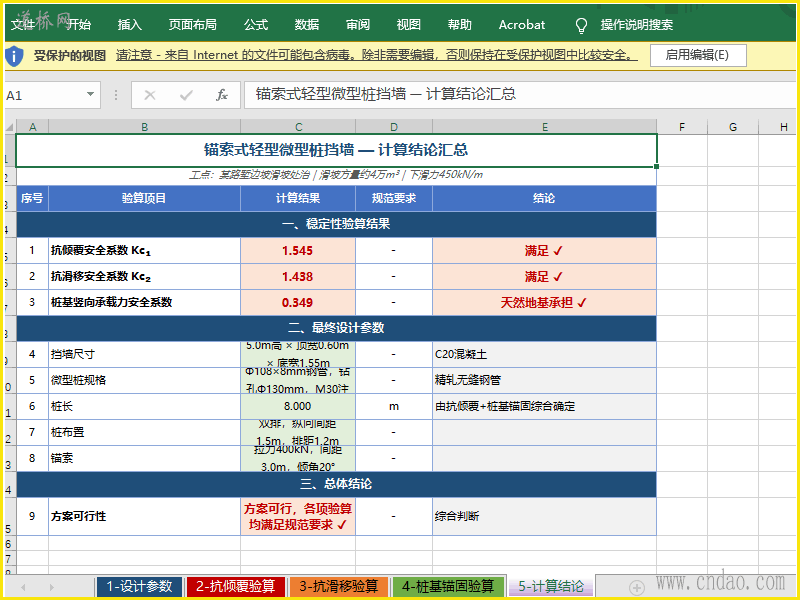Image resolution: width=800 pixels, height=600 pixels.
Task: Click the lightbulb search icon
Action: coord(581,26)
